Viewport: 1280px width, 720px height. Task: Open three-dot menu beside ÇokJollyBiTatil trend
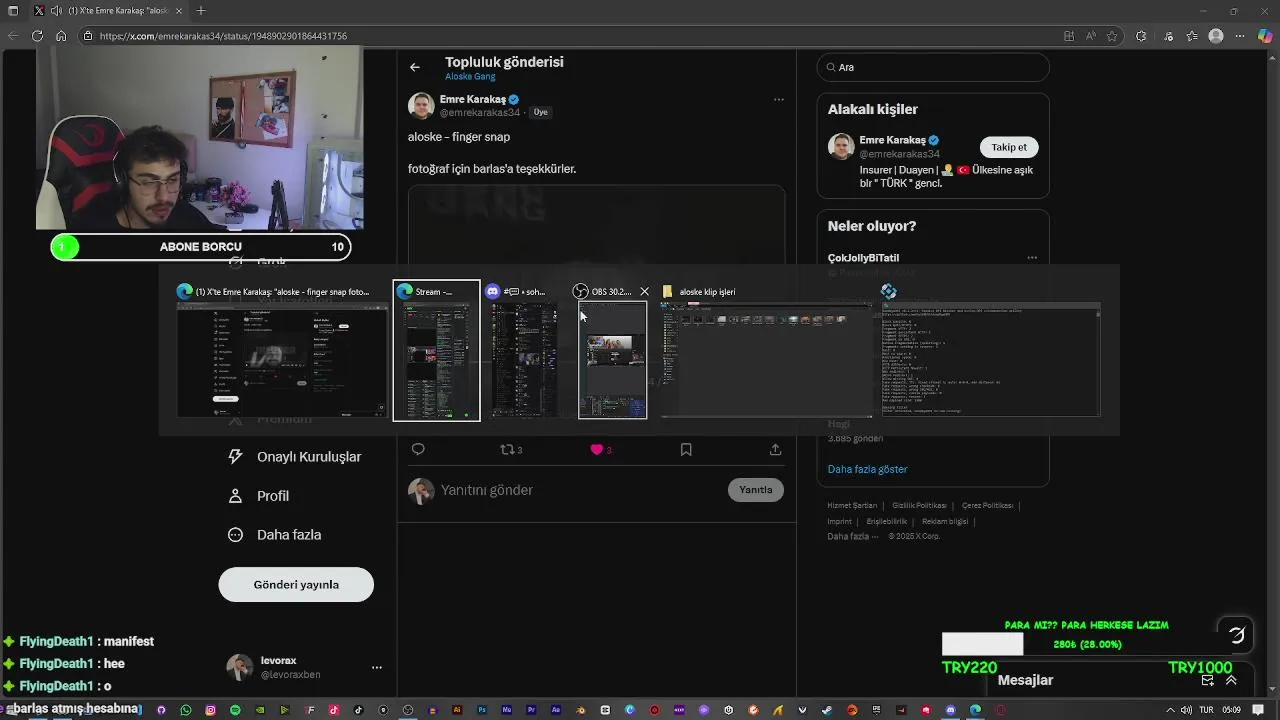[1032, 258]
